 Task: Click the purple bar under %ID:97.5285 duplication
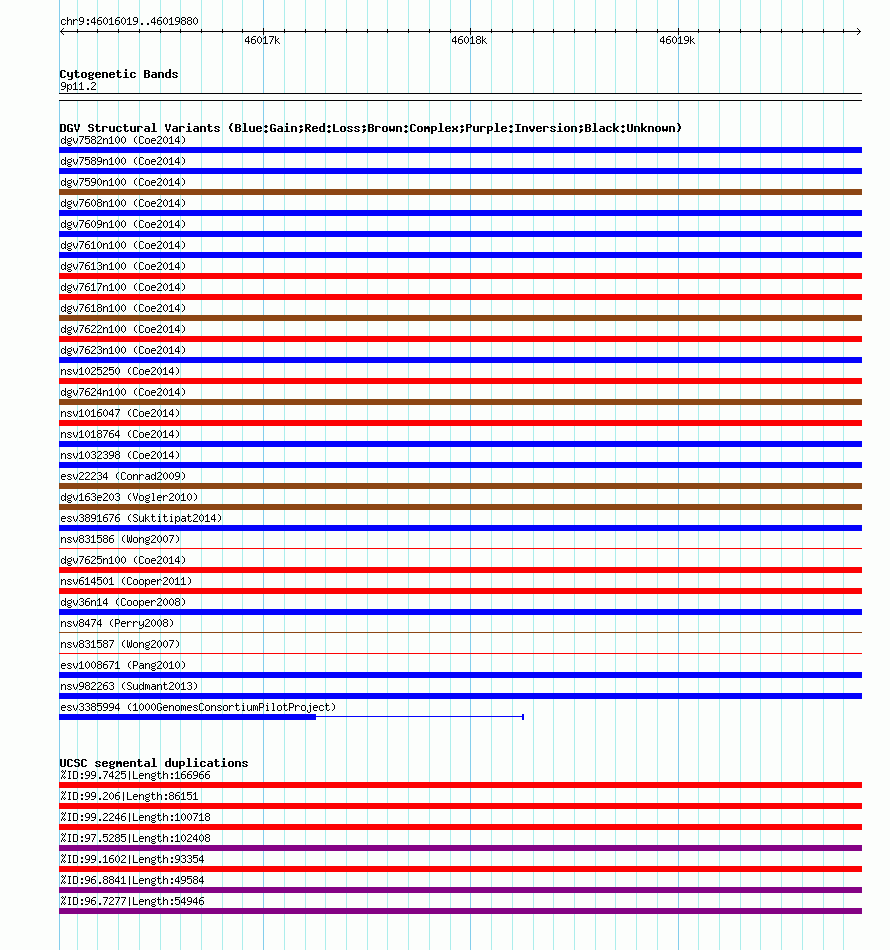[460, 848]
